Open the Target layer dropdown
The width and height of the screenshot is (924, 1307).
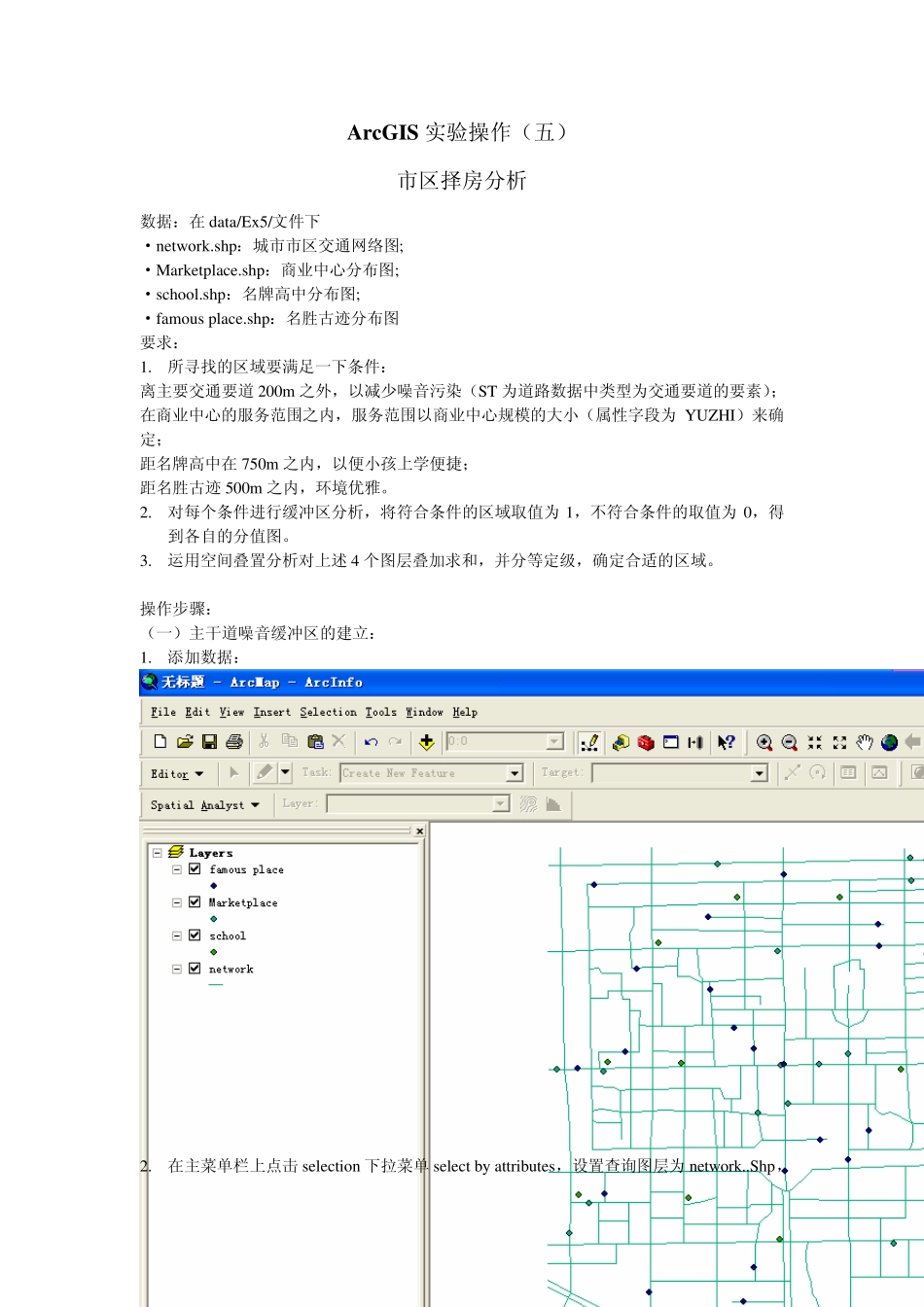click(760, 773)
